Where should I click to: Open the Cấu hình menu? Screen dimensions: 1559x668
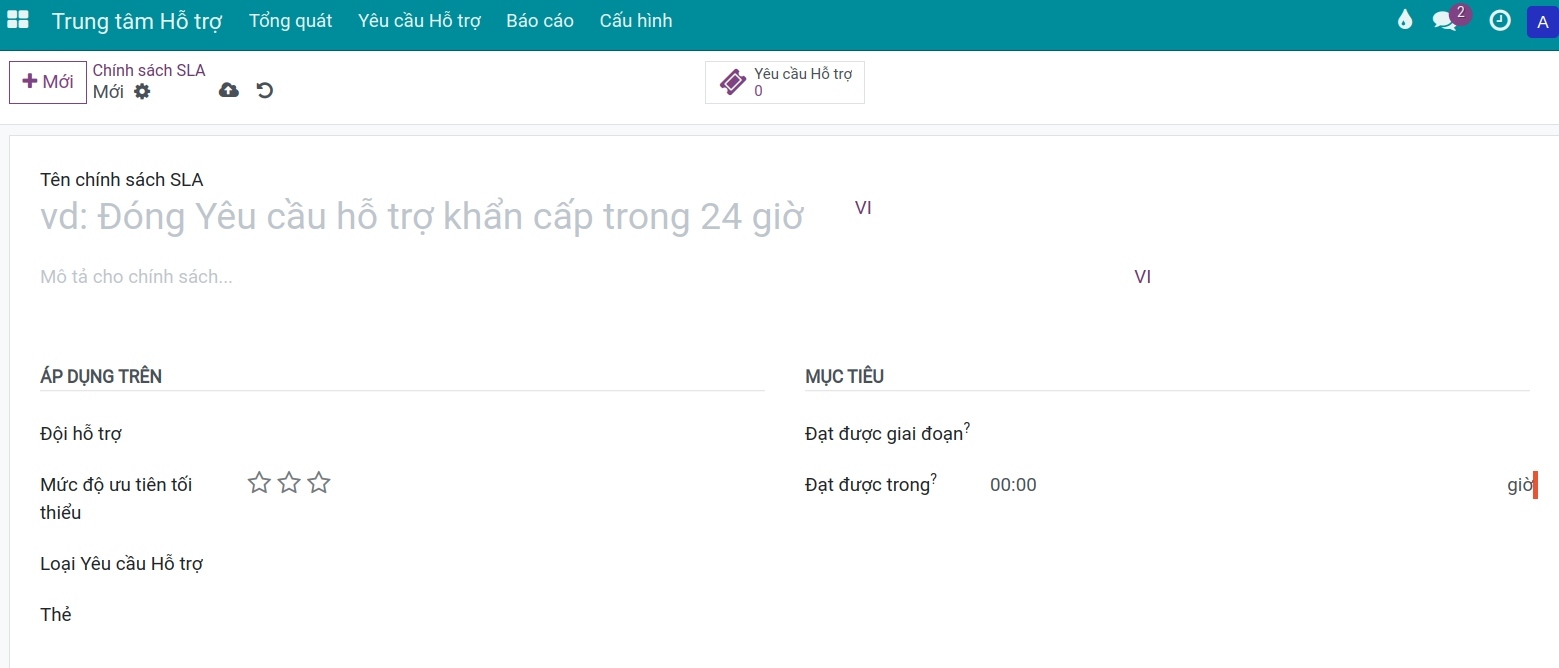click(x=636, y=20)
